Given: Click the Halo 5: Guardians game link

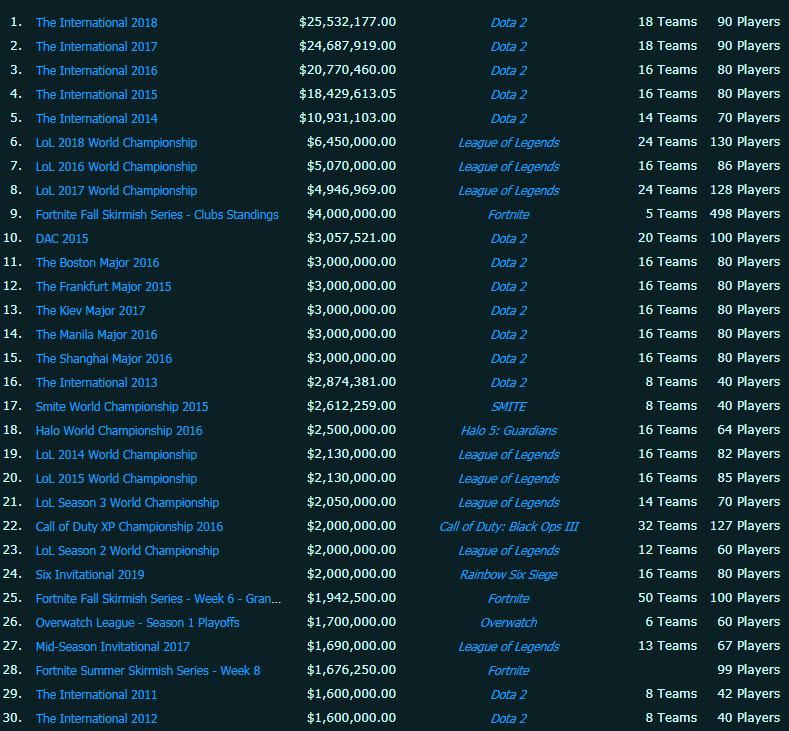Looking at the screenshot, I should tap(509, 431).
